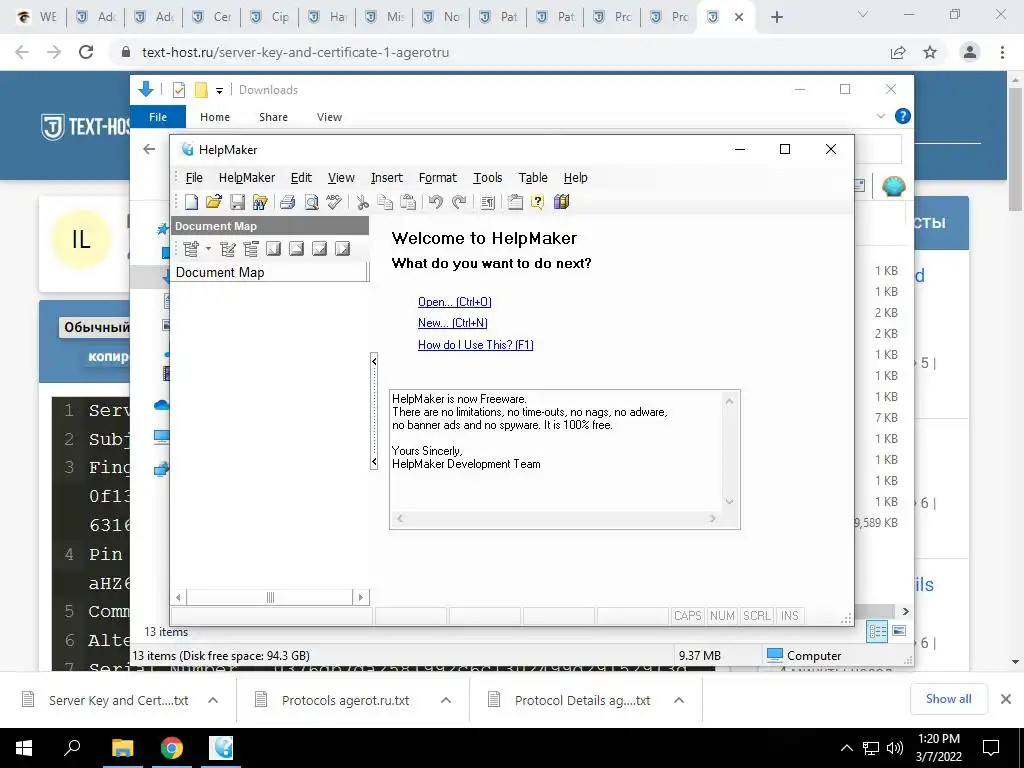Click the third Document Map tree icon
Screen dimensions: 1024x768
251,249
